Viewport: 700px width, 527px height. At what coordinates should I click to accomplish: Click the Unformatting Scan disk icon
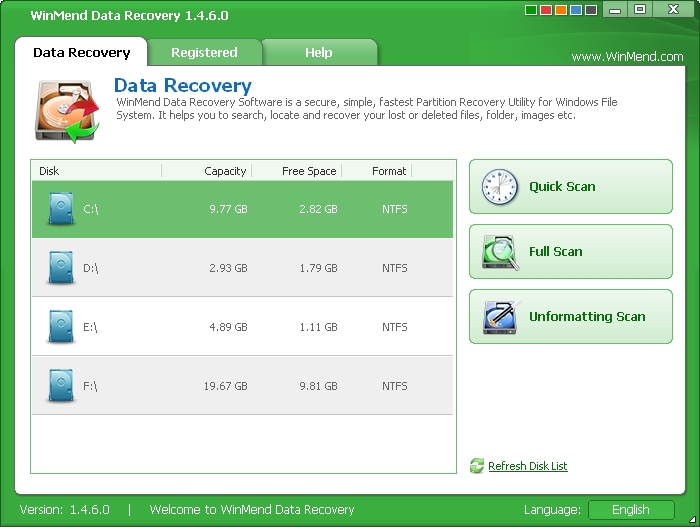[x=502, y=317]
